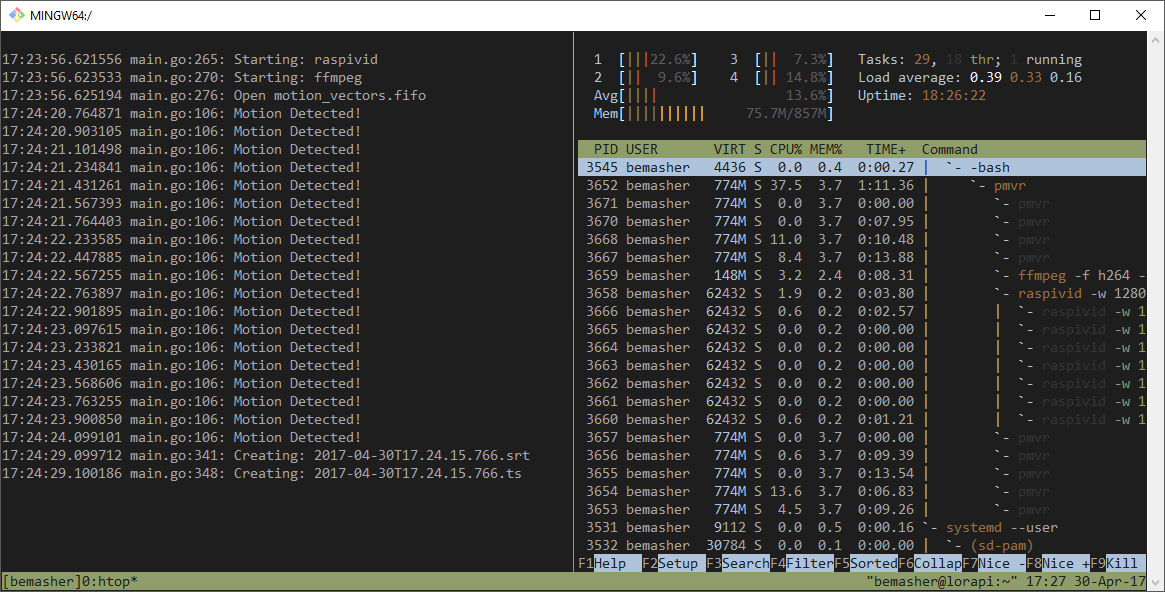Viewport: 1165px width, 592px height.
Task: Maximize the MINGW64 window
Action: 1094,15
